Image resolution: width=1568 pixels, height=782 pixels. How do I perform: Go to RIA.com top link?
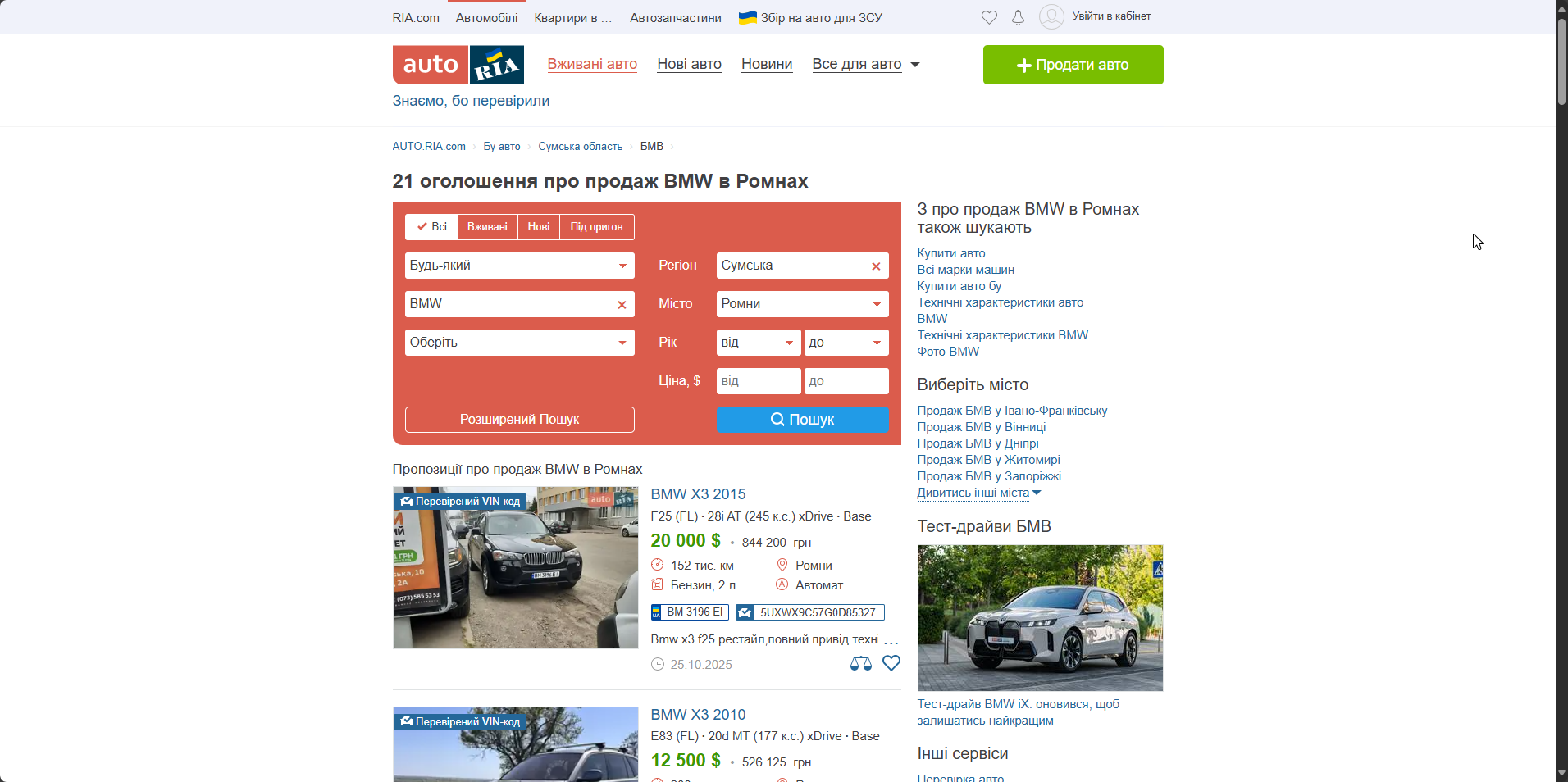[416, 18]
